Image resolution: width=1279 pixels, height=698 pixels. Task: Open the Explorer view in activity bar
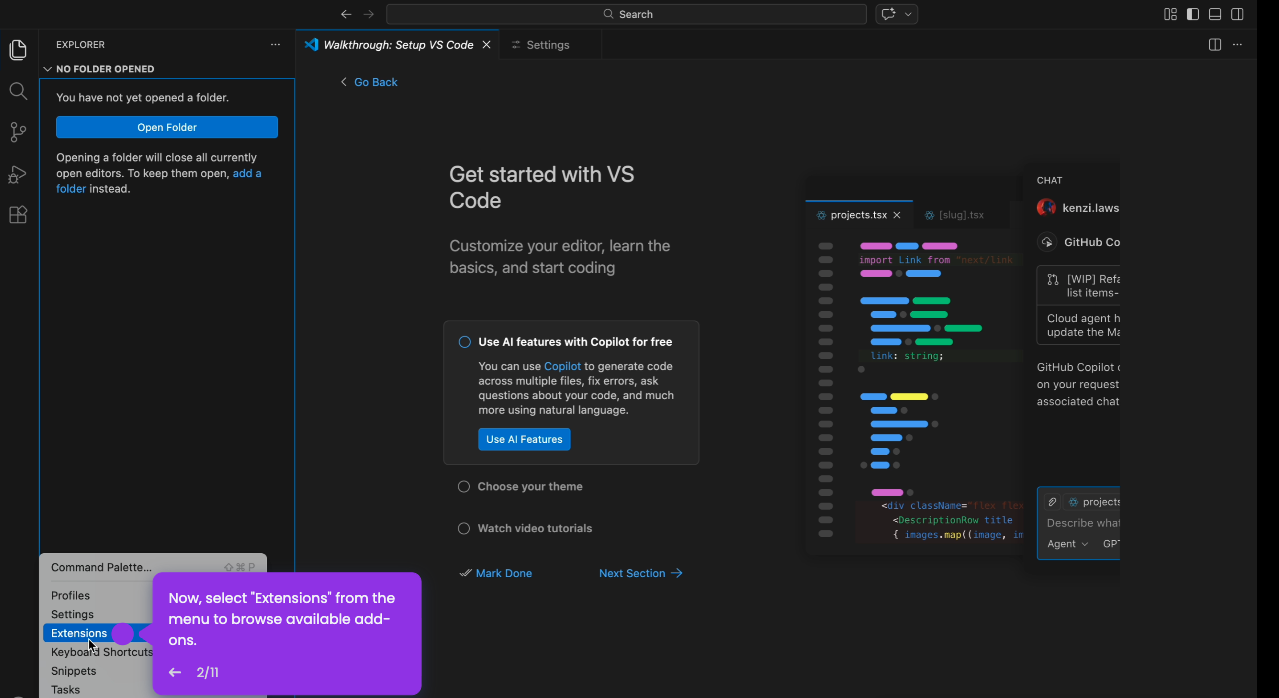click(x=18, y=50)
